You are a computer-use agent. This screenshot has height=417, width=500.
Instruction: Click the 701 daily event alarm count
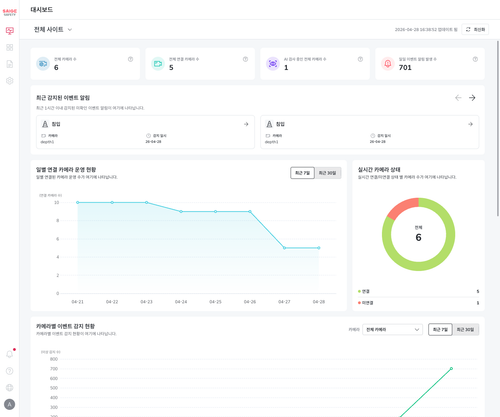(405, 68)
